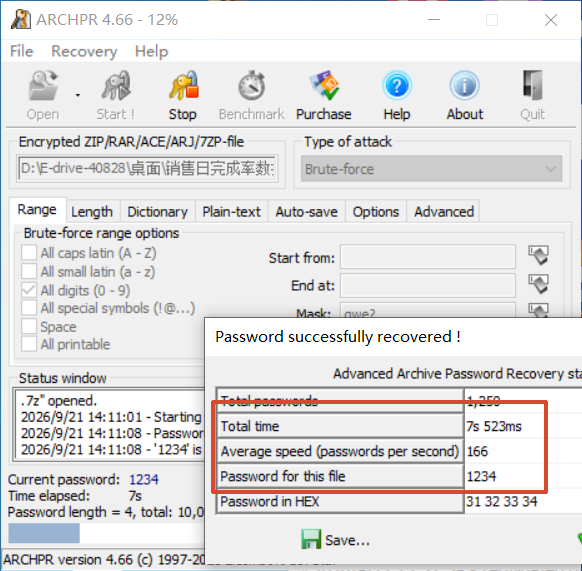Toggle the All printable checkbox
The width and height of the screenshot is (582, 571).
click(x=29, y=344)
